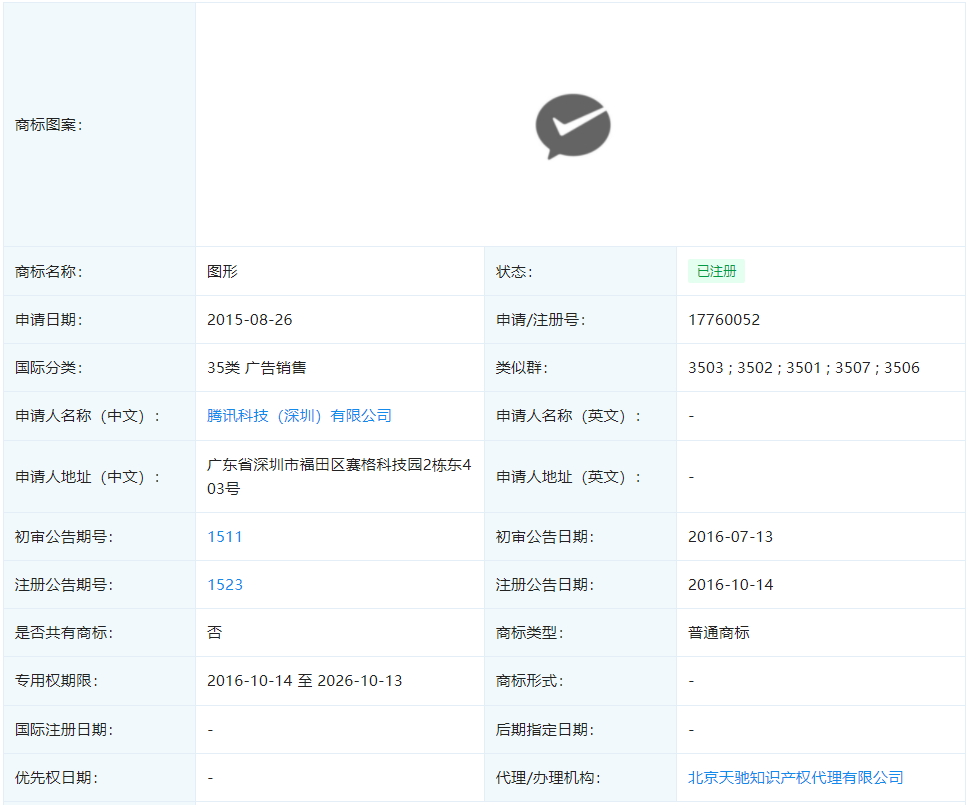
Task: Click the 35类 广告销售 classification value
Action: tap(256, 368)
